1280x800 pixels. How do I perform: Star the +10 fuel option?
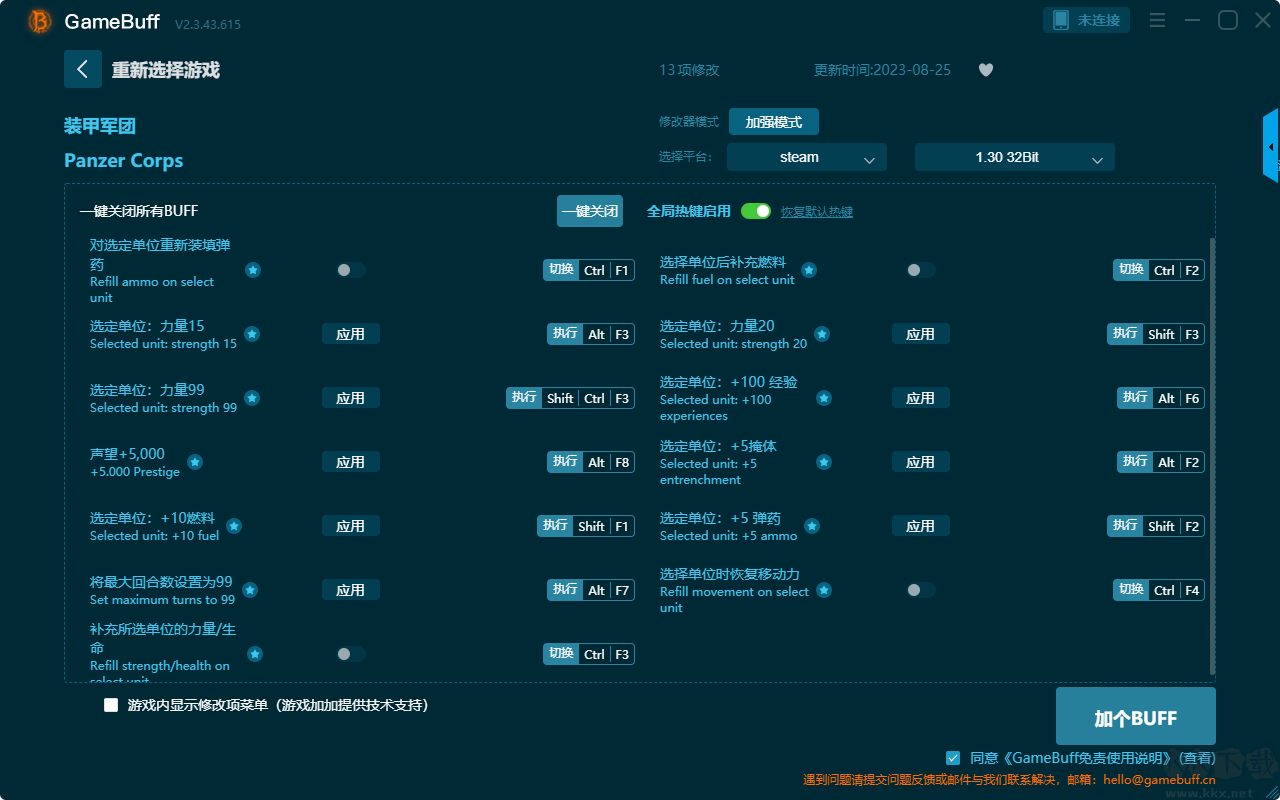click(234, 526)
